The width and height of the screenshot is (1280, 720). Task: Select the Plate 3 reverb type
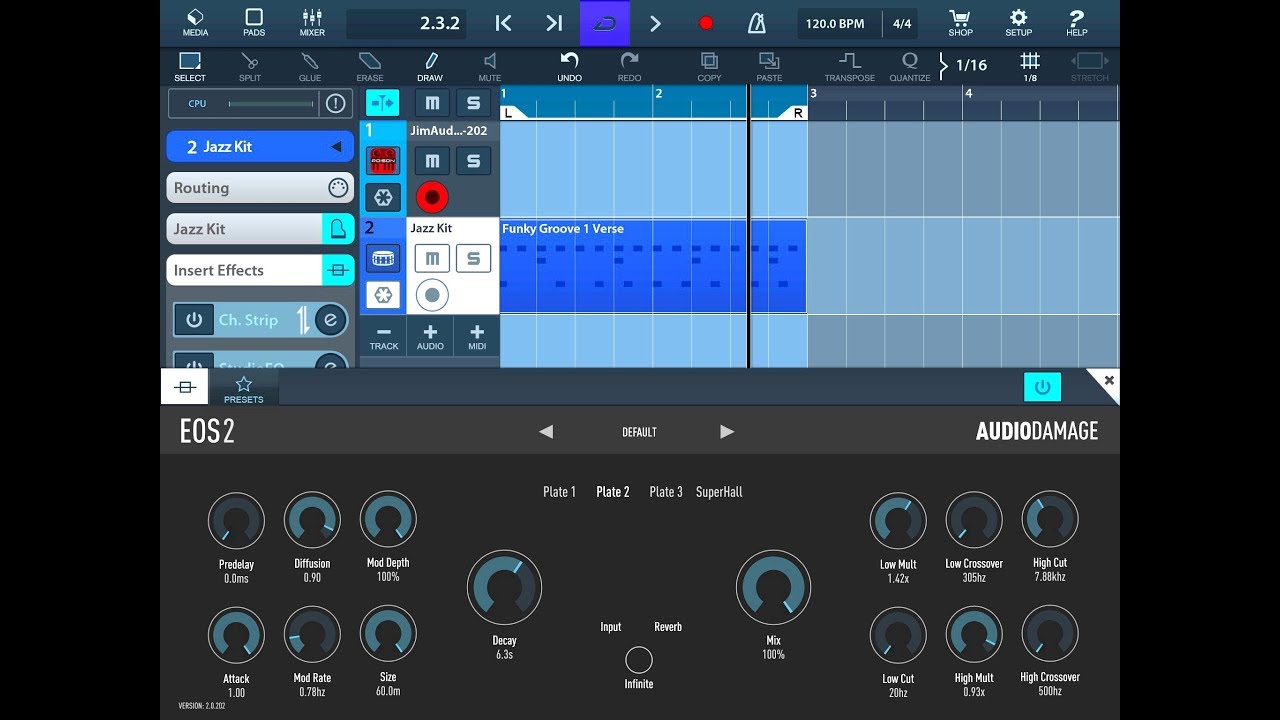[x=666, y=492]
